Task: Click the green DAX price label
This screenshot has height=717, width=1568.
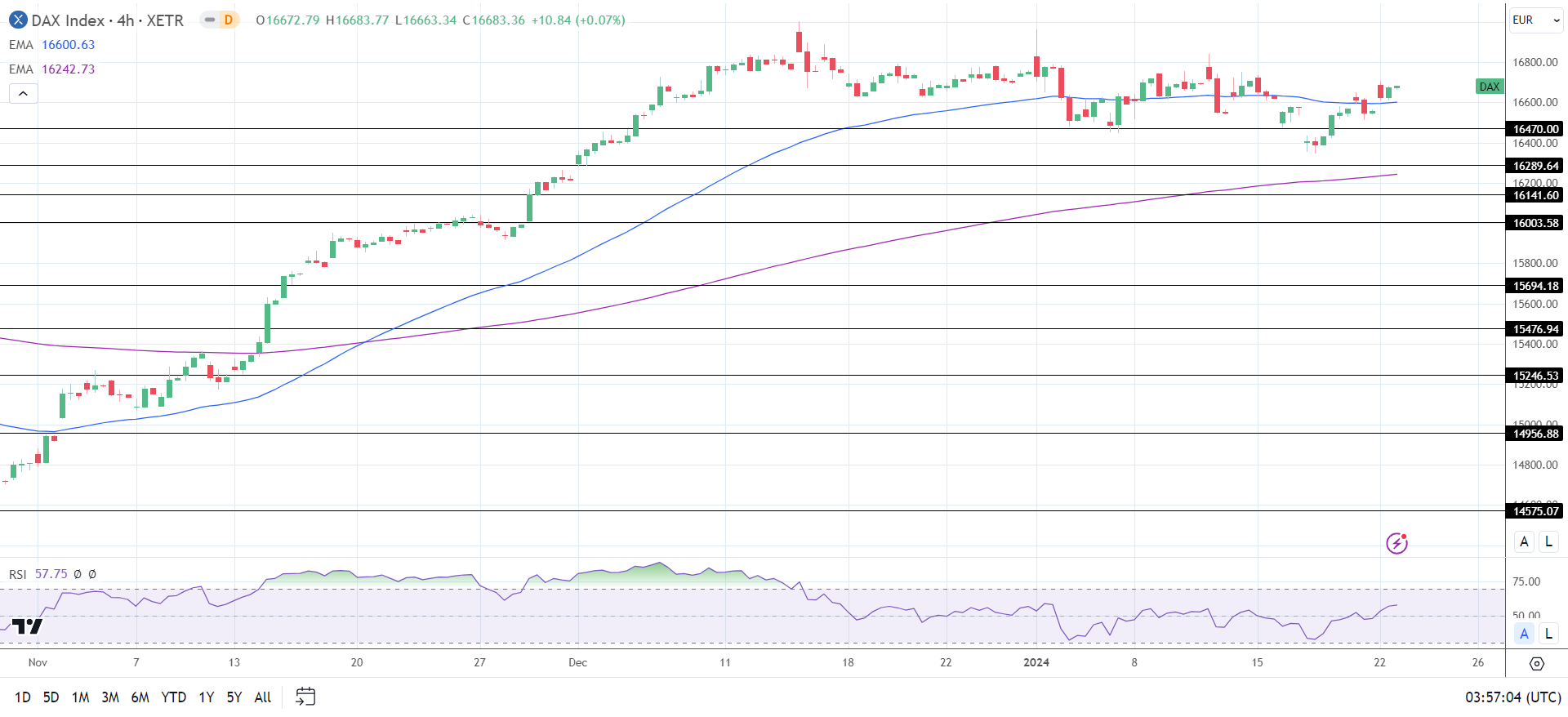Action: click(1490, 87)
